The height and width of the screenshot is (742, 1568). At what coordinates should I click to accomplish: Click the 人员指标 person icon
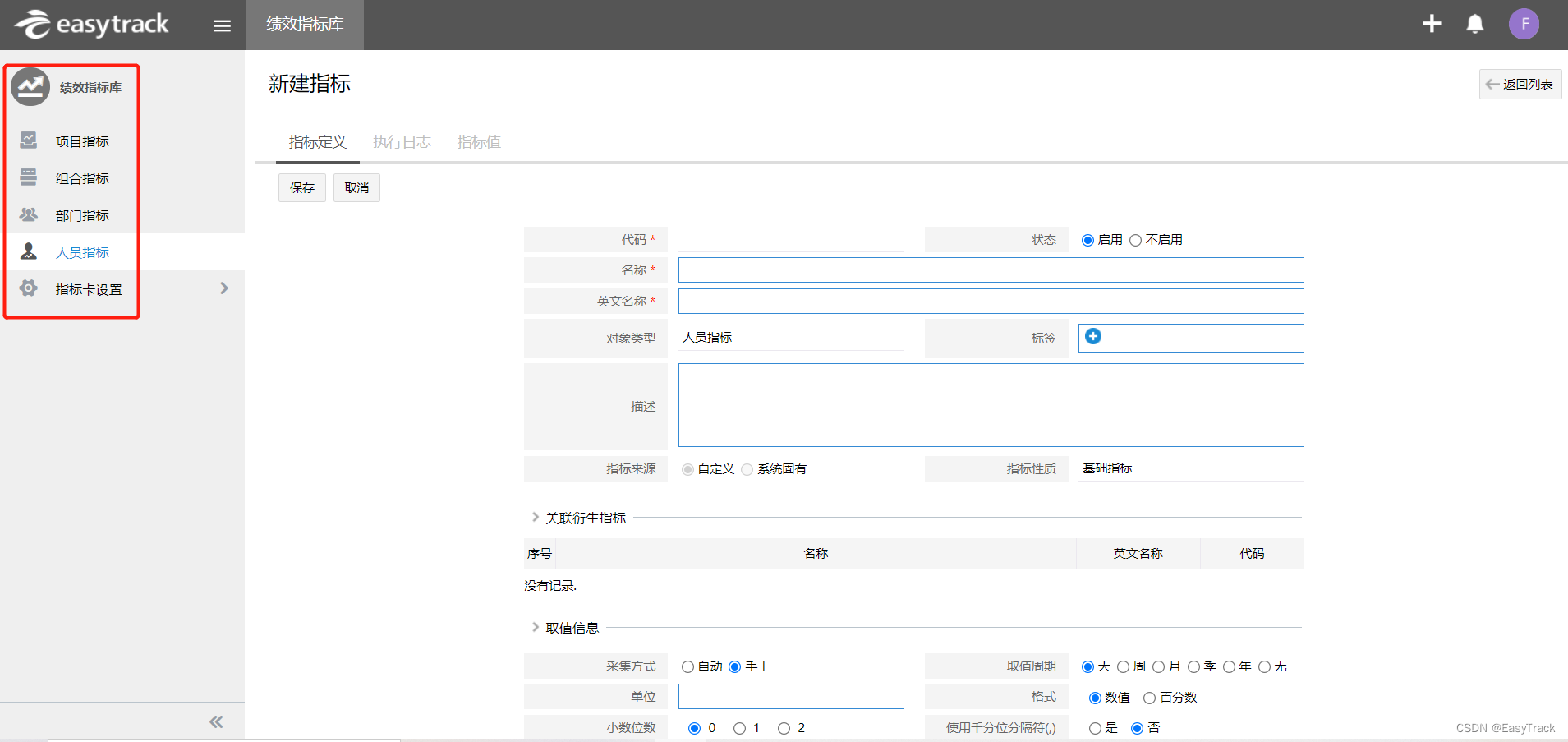coord(29,251)
